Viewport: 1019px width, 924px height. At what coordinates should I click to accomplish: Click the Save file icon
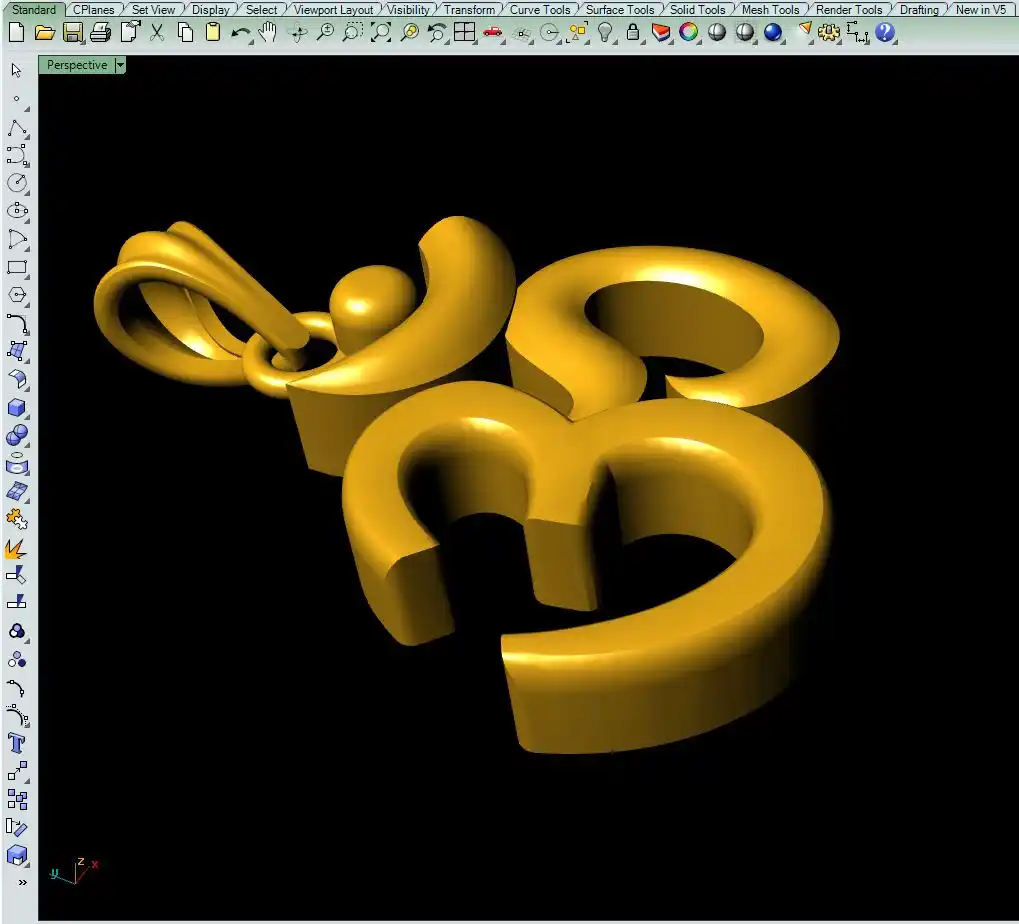[x=73, y=32]
